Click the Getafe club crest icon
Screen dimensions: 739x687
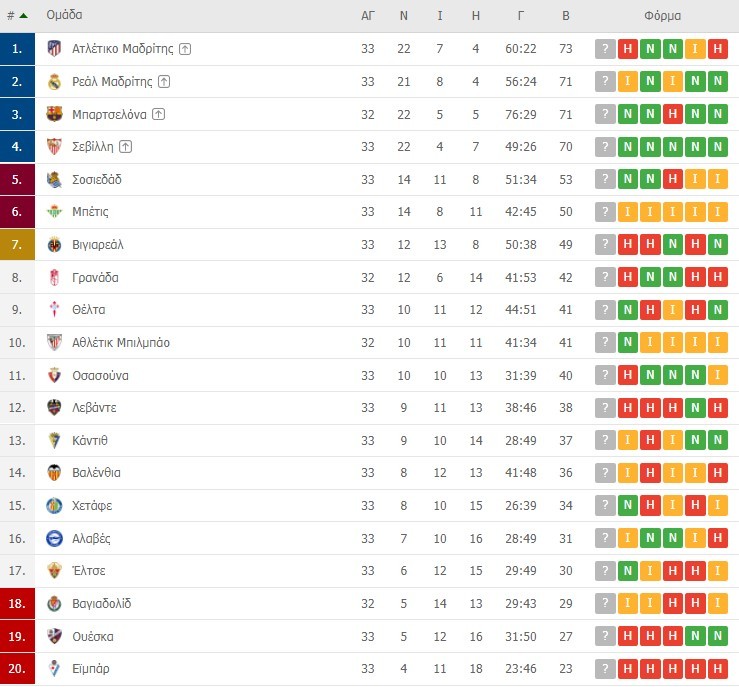click(x=54, y=506)
